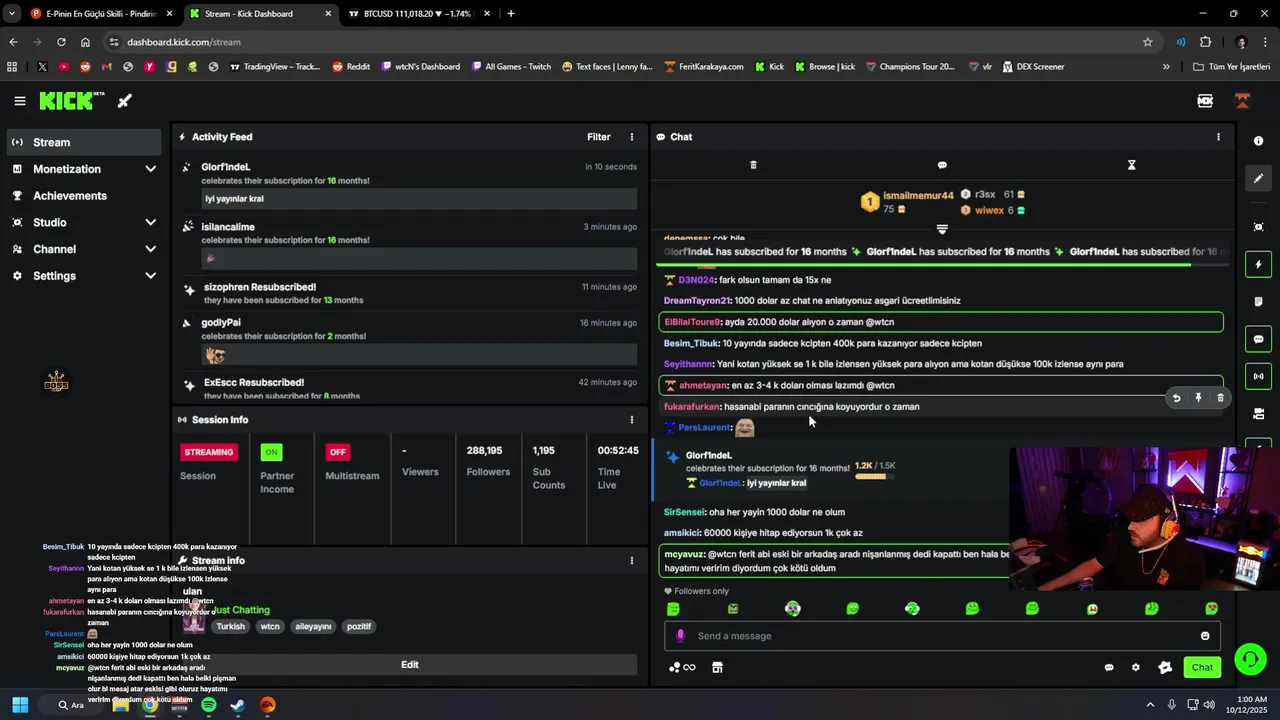This screenshot has height=720, width=1280.
Task: Click the star badge icon next to the Chat button
Action: coord(1165,668)
